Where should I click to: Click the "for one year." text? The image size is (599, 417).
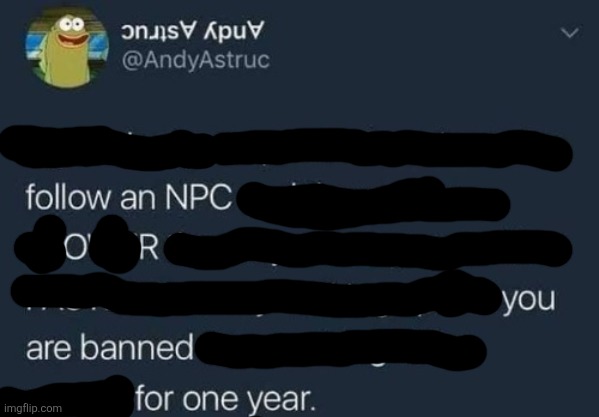click(226, 398)
